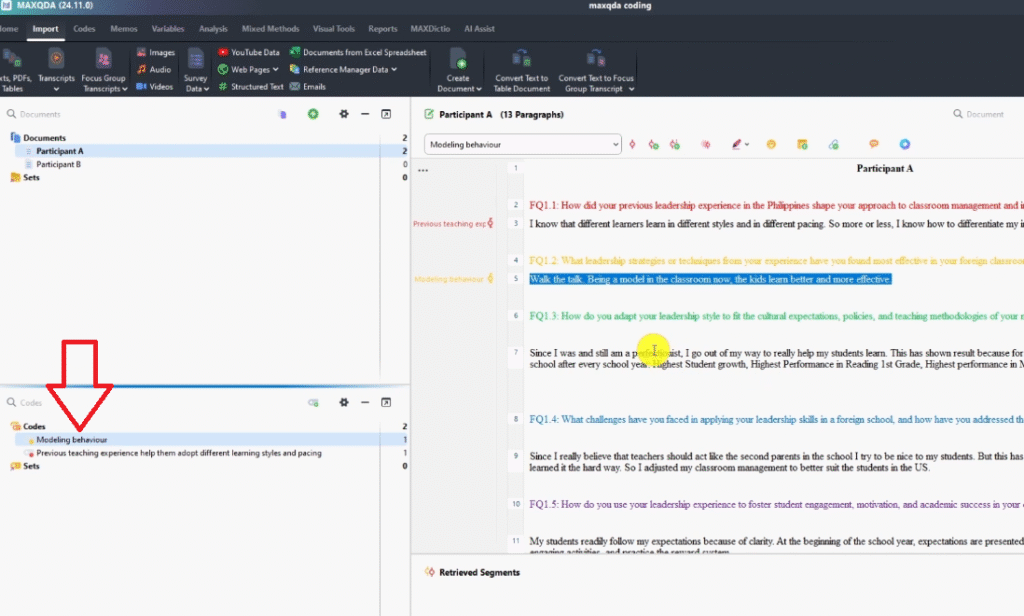Switch to the Codes ribbon tab
Screen dimensions: 1024x616
click(84, 29)
